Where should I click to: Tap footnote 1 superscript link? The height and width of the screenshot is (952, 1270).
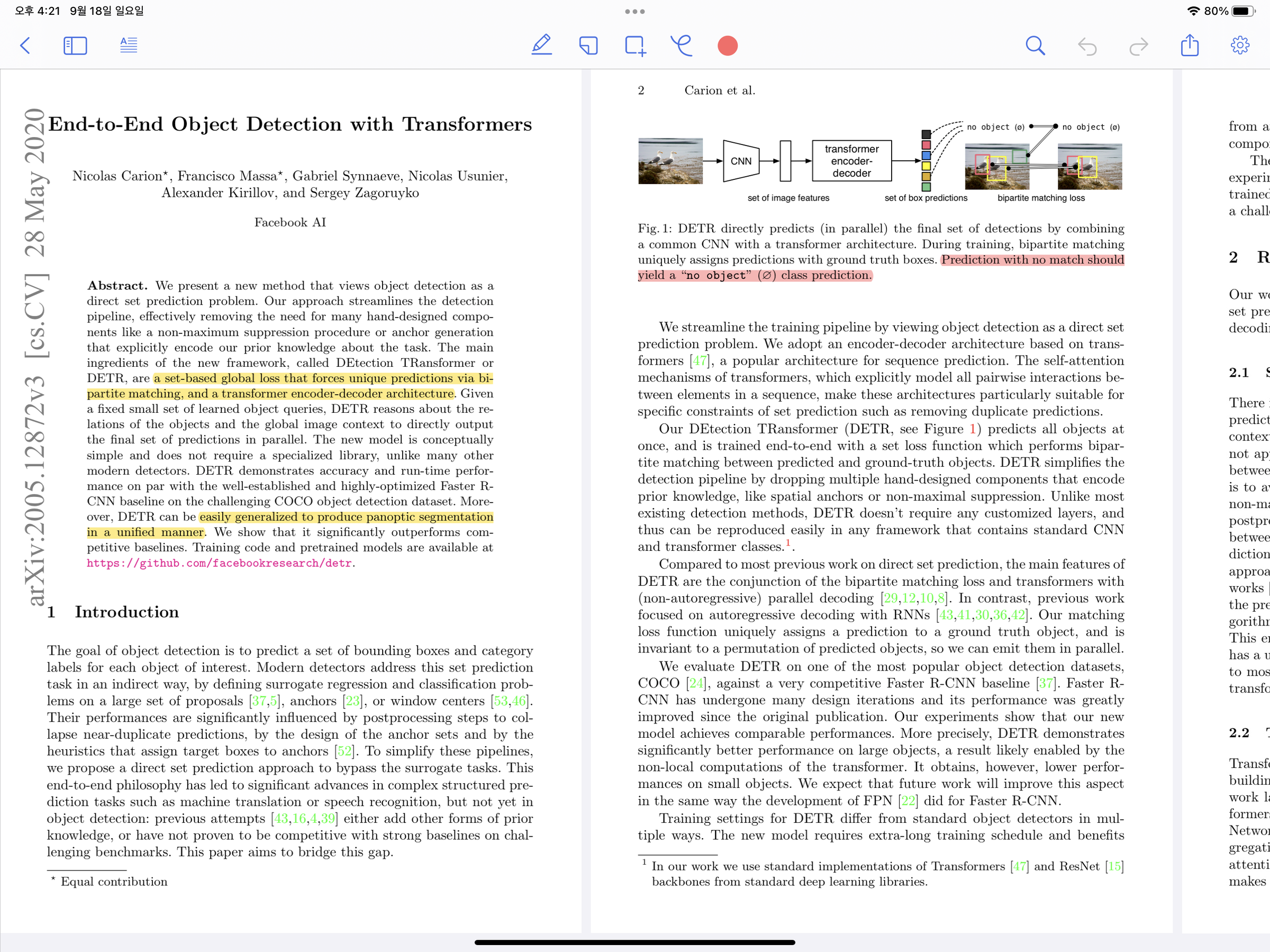pos(788,542)
